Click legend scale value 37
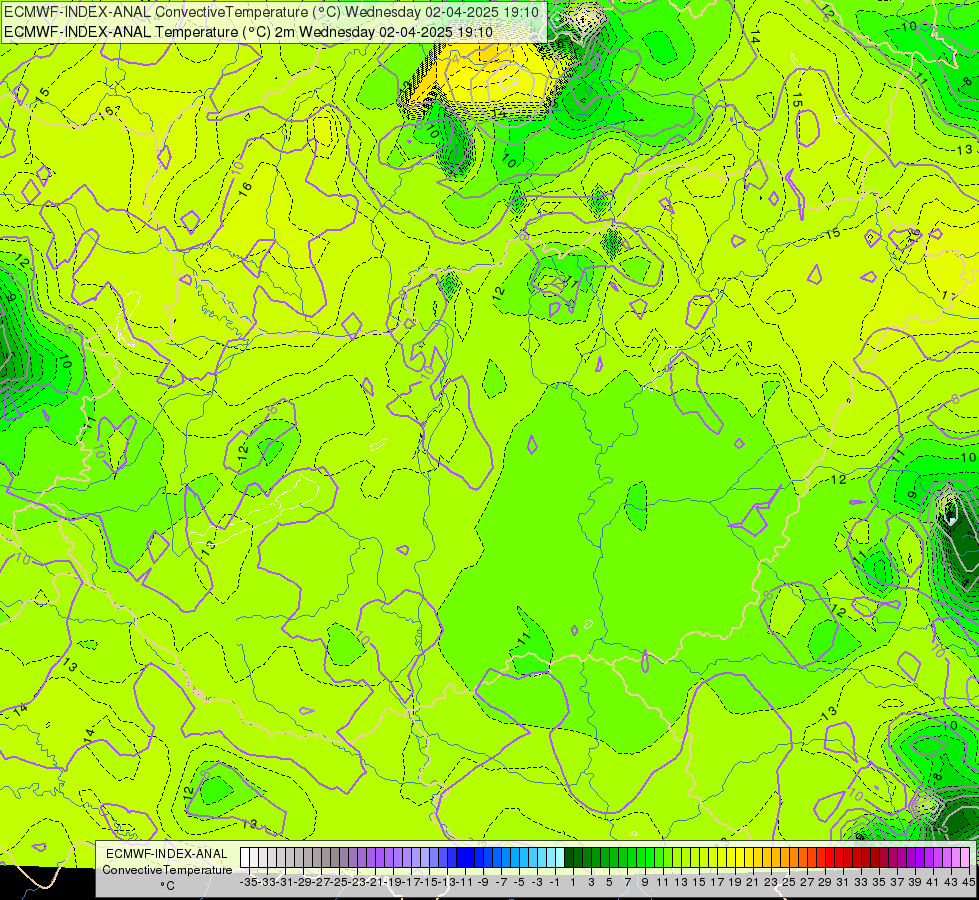This screenshot has height=900, width=979. 897,883
